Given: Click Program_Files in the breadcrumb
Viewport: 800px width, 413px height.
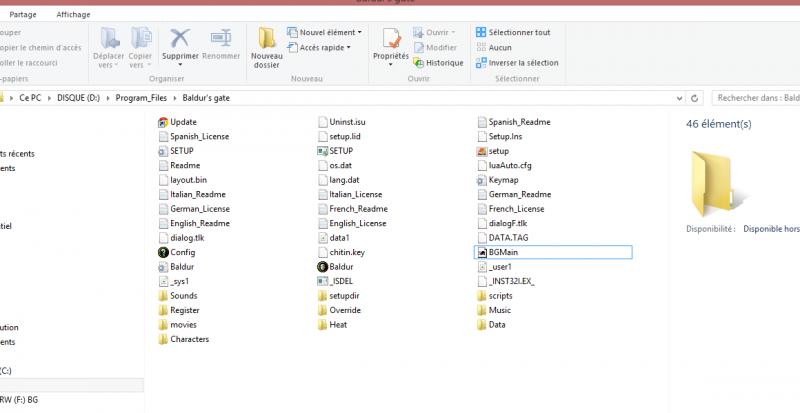Looking at the screenshot, I should point(141,98).
